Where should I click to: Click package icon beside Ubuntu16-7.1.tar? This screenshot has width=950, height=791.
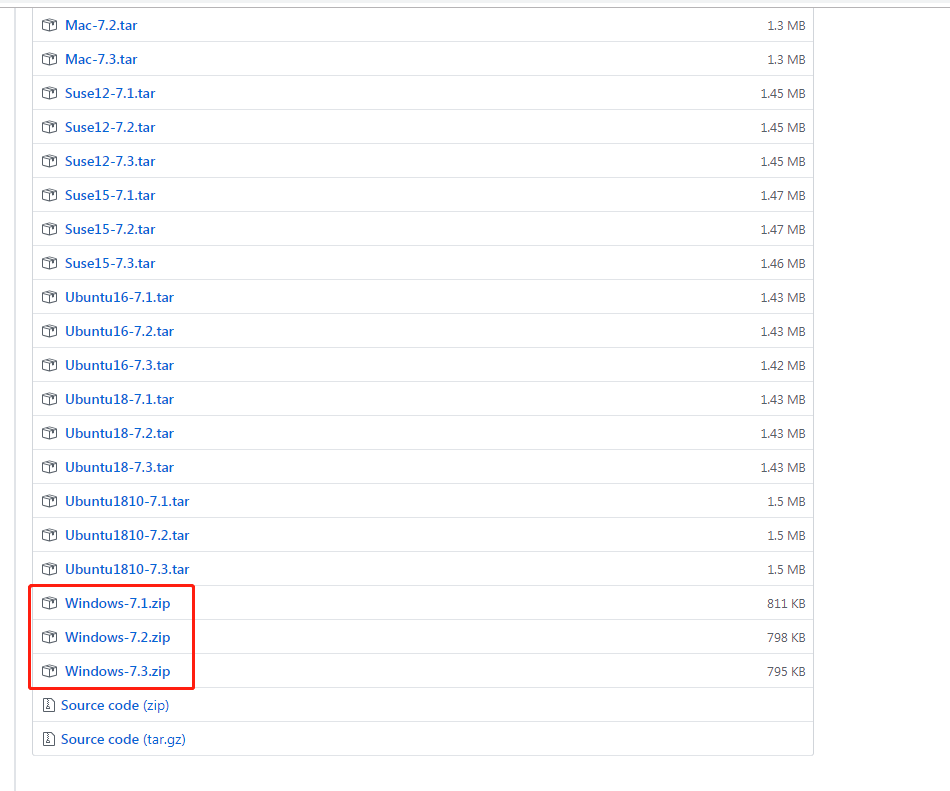49,297
